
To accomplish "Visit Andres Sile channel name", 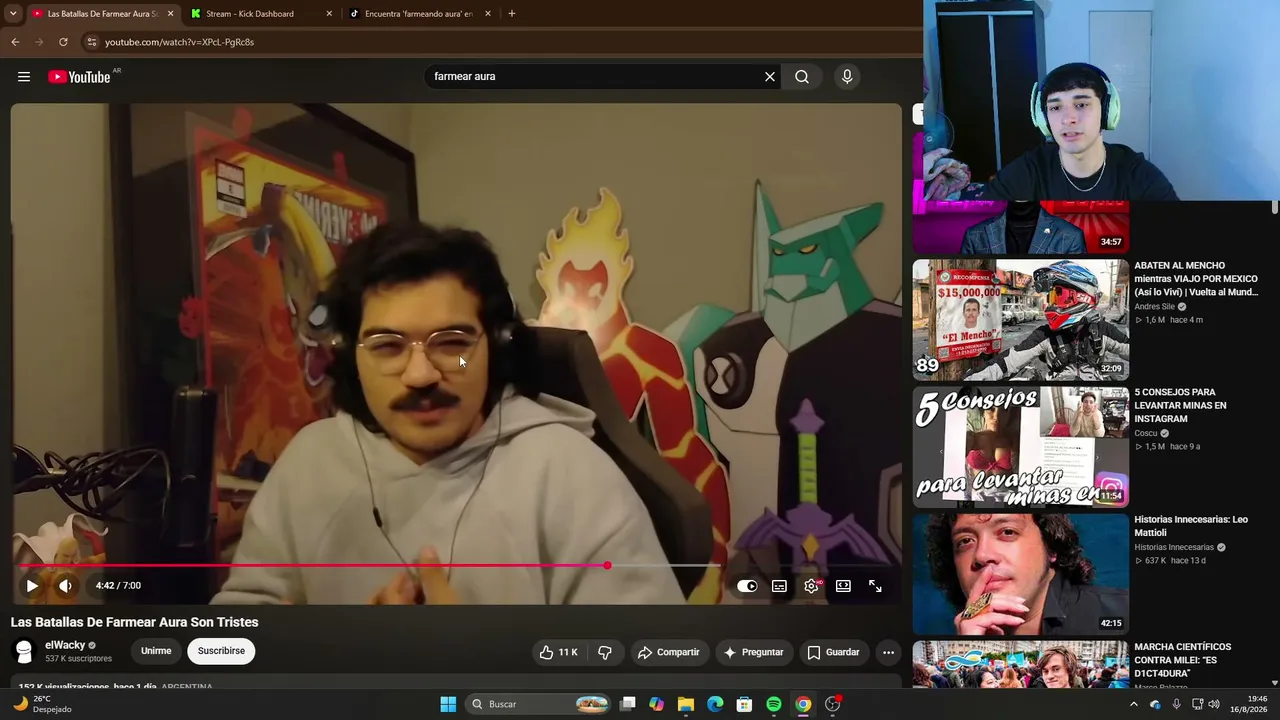I will click(1154, 307).
